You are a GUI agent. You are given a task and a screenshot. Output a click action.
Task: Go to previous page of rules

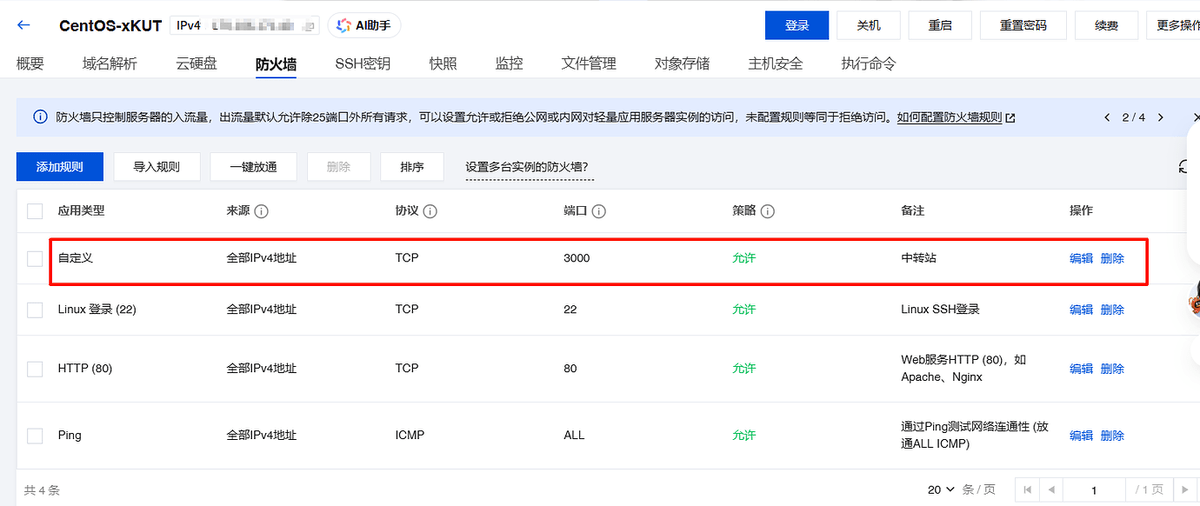[1050, 490]
